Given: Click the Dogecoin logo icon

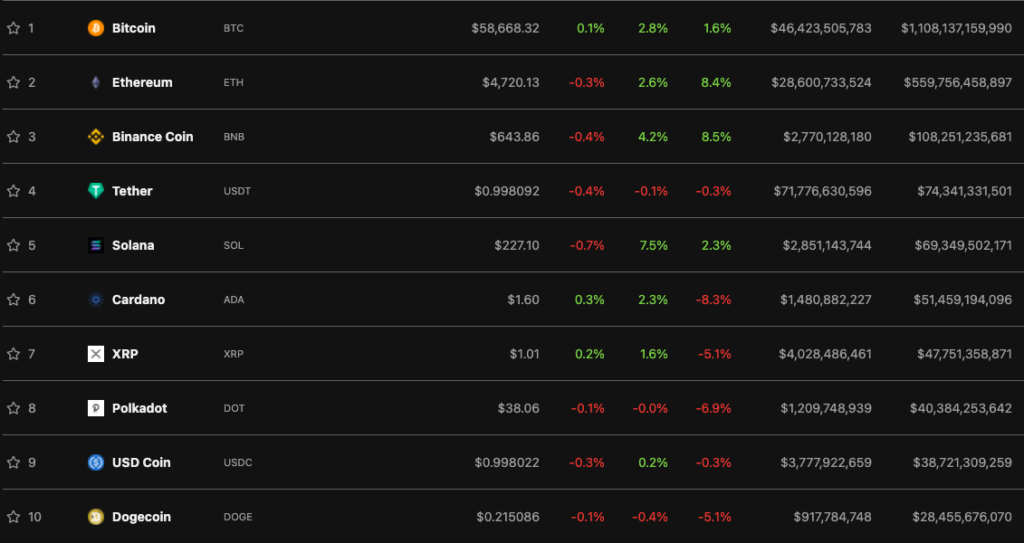Looking at the screenshot, I should coord(96,517).
